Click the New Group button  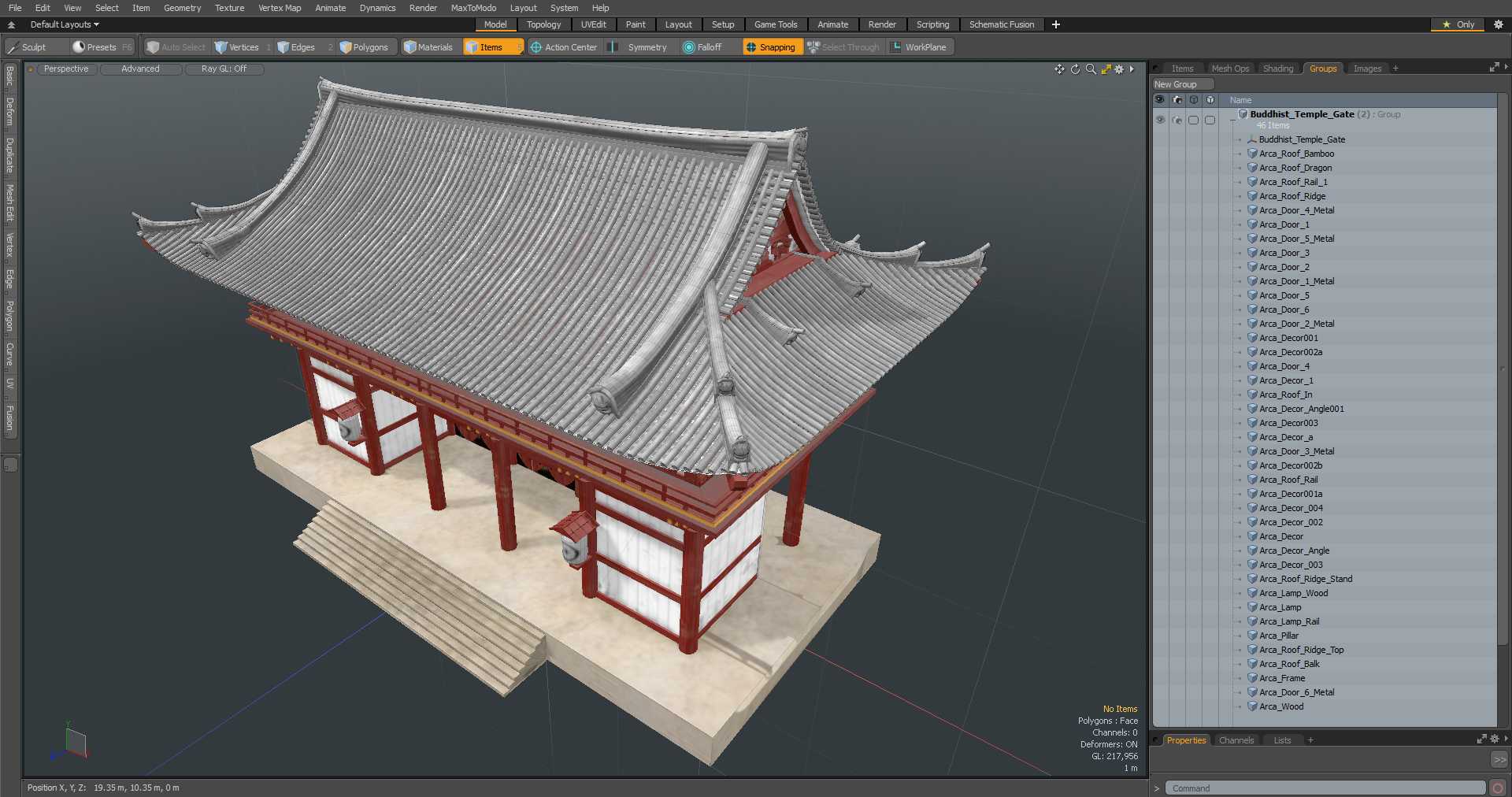point(1182,84)
